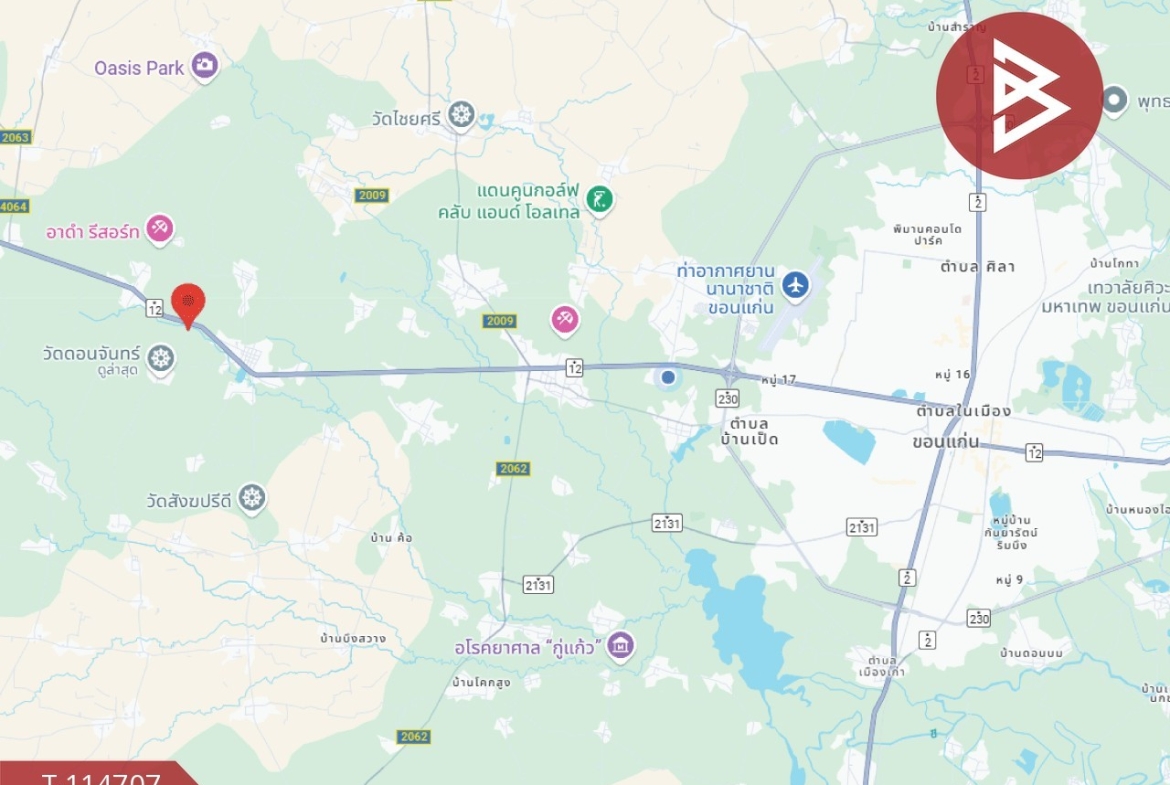Click the red location pin marker
1170x785 pixels.
(188, 304)
